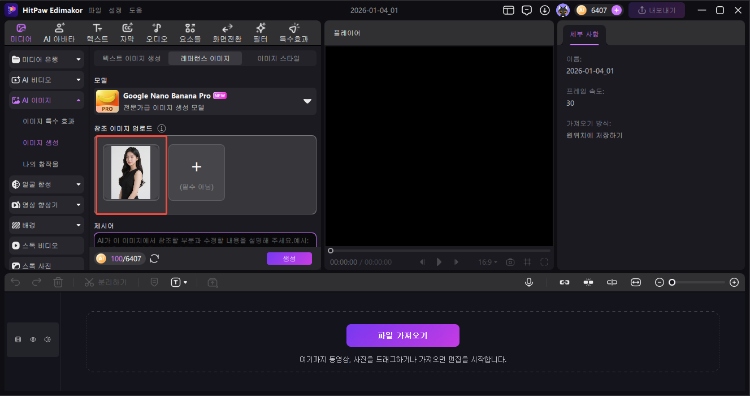Open the 화면전환 (Transitions) tool
Image resolution: width=750 pixels, height=396 pixels.
click(x=227, y=33)
